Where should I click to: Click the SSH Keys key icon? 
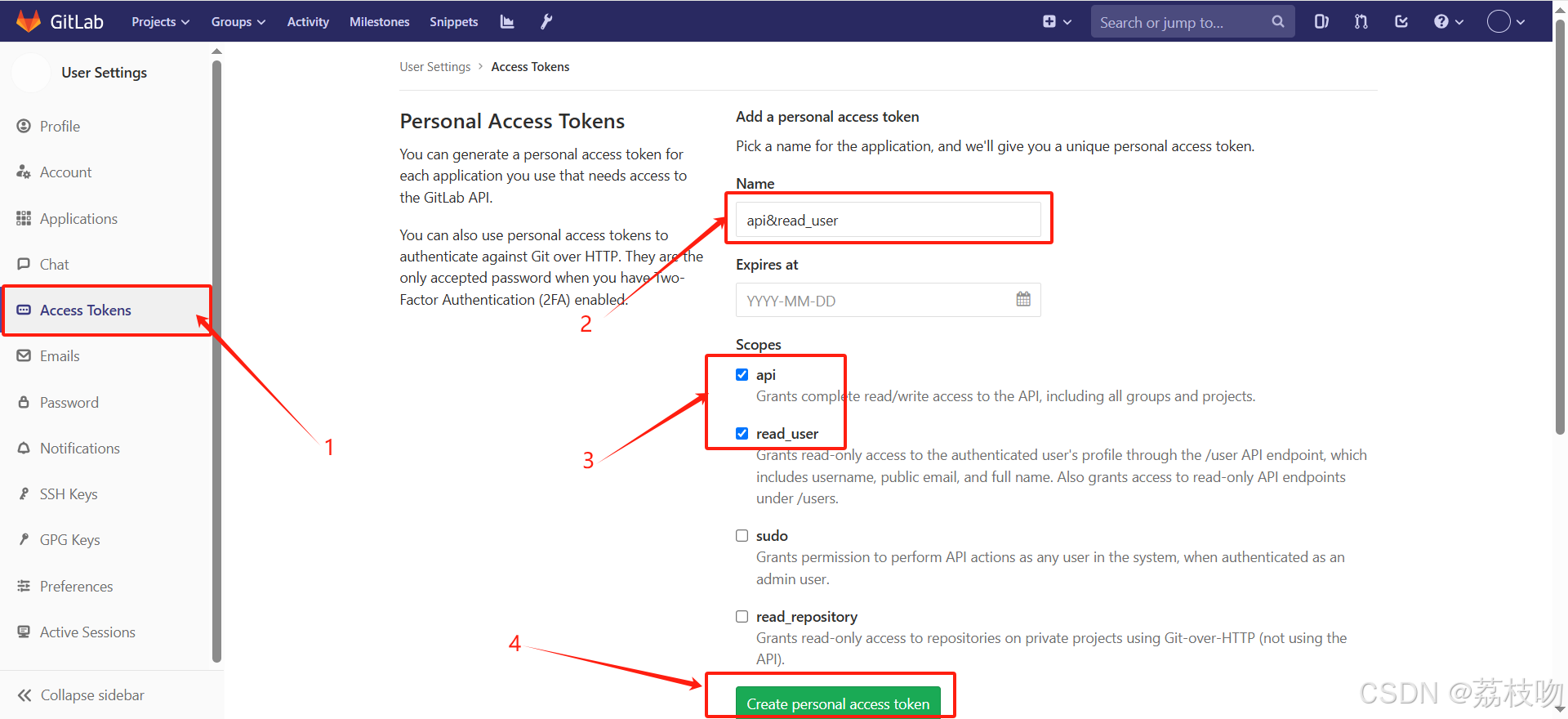(x=24, y=493)
